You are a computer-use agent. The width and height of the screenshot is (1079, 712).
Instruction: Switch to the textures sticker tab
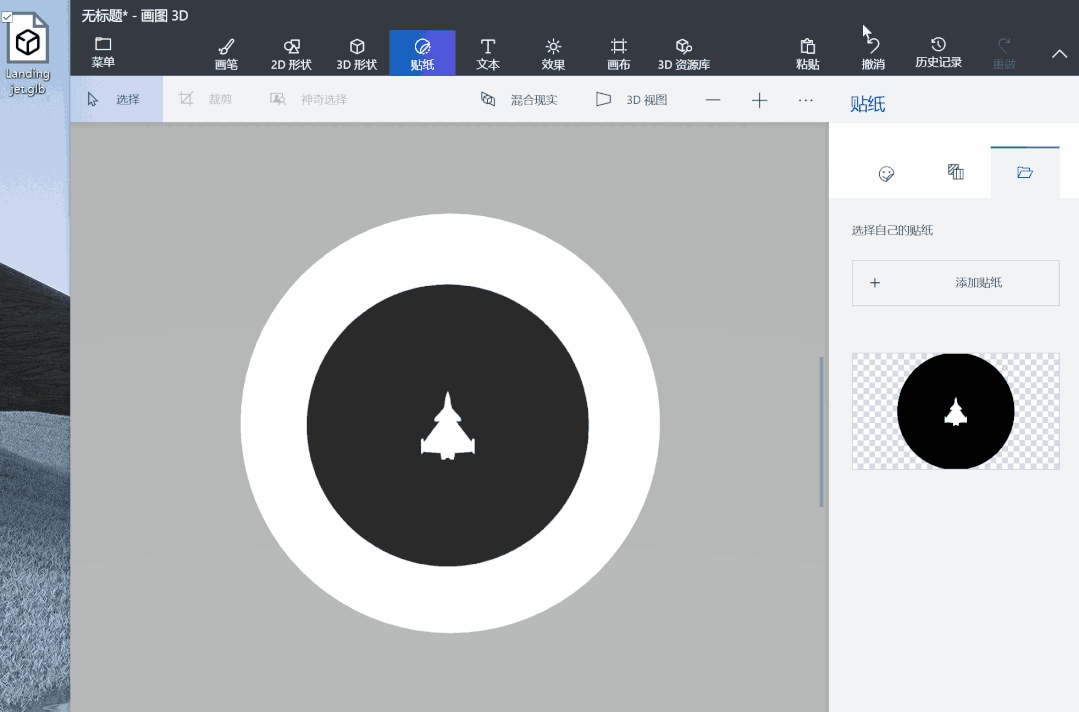click(x=955, y=173)
